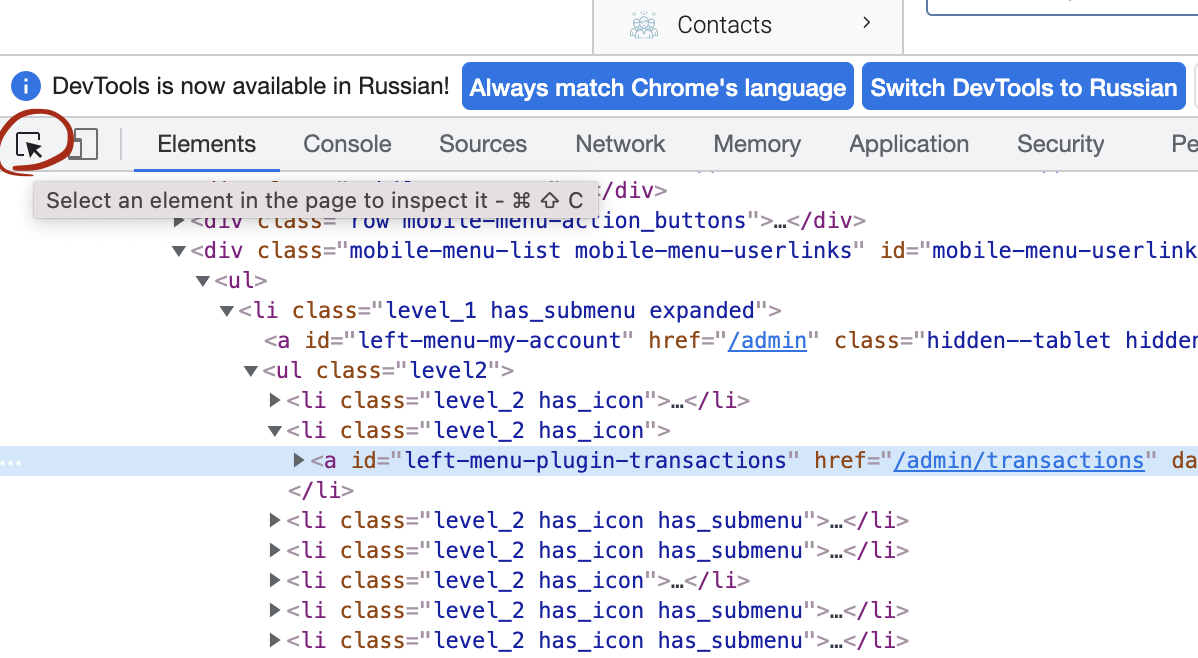This screenshot has width=1198, height=658.
Task: Click the ellipsis beside the selected DOM row
Action: tap(10, 461)
